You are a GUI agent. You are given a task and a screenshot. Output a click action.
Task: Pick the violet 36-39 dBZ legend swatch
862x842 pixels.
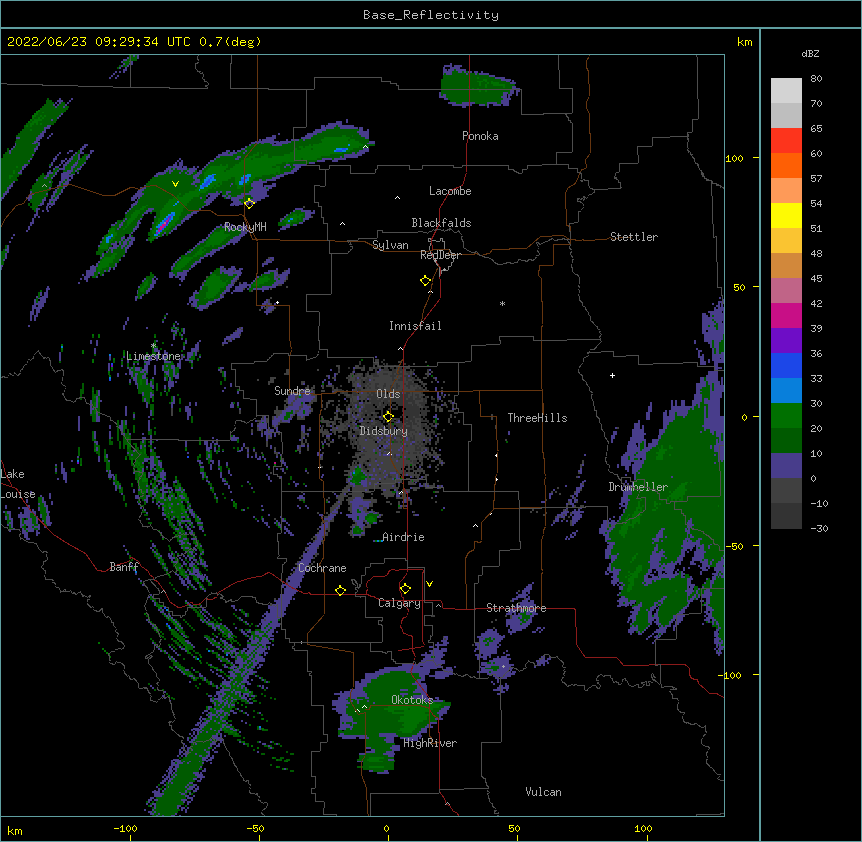click(786, 341)
